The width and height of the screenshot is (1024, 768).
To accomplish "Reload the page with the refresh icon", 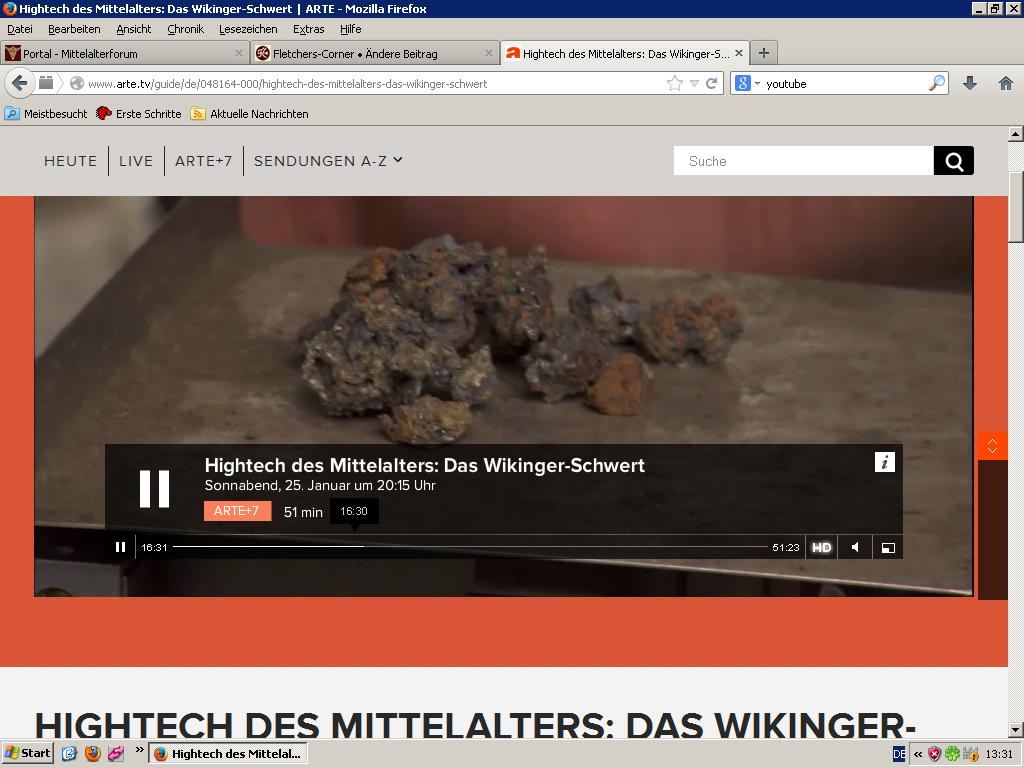I will tap(711, 84).
